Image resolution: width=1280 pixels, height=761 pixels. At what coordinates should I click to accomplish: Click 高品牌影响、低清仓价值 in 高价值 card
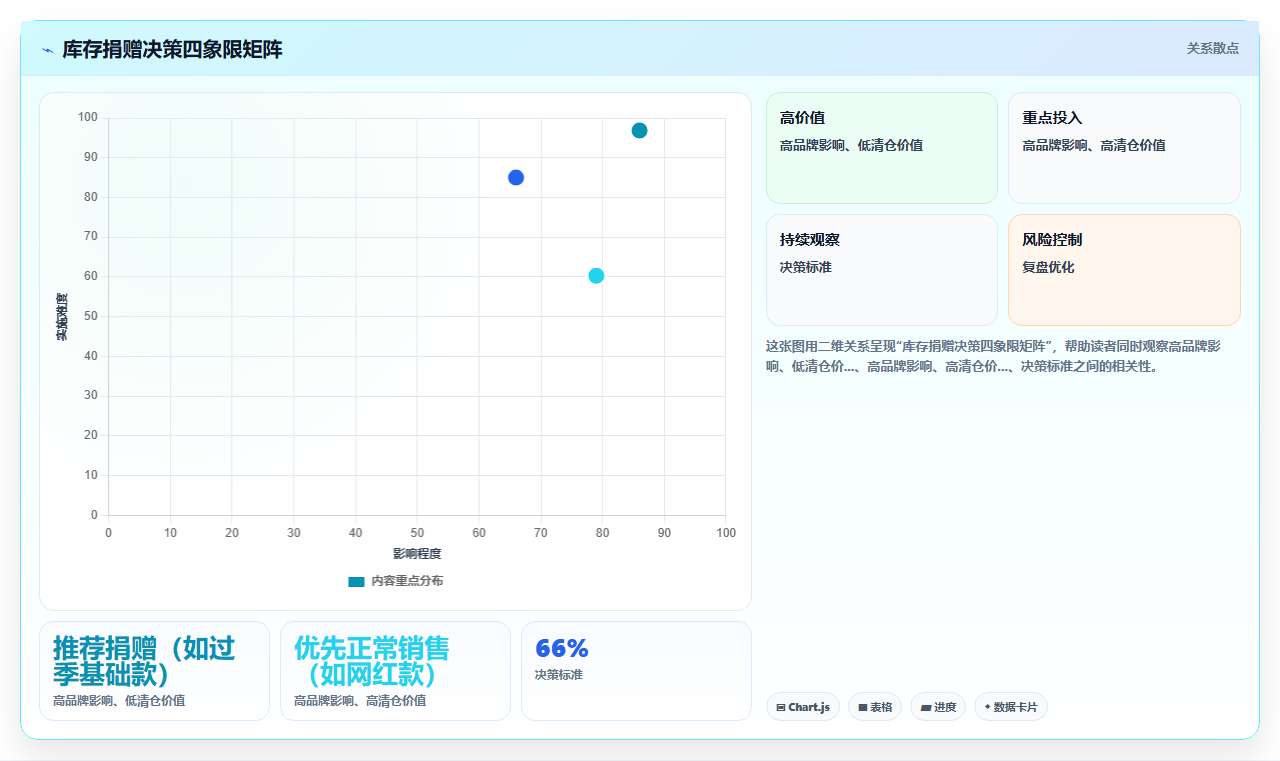[x=851, y=146]
